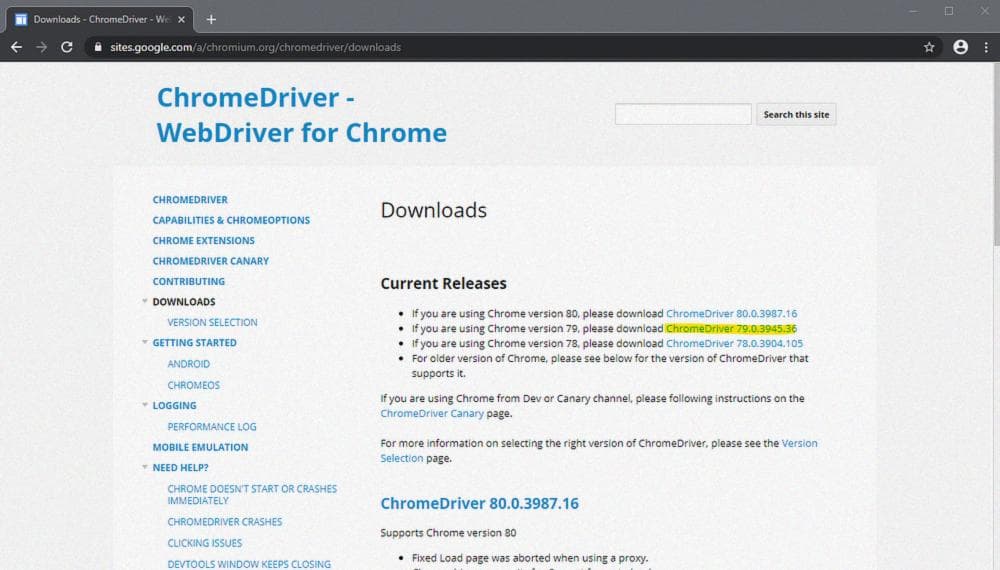This screenshot has width=1000, height=570.
Task: Select the Downloads - ChromeDriver tab
Action: tap(99, 20)
